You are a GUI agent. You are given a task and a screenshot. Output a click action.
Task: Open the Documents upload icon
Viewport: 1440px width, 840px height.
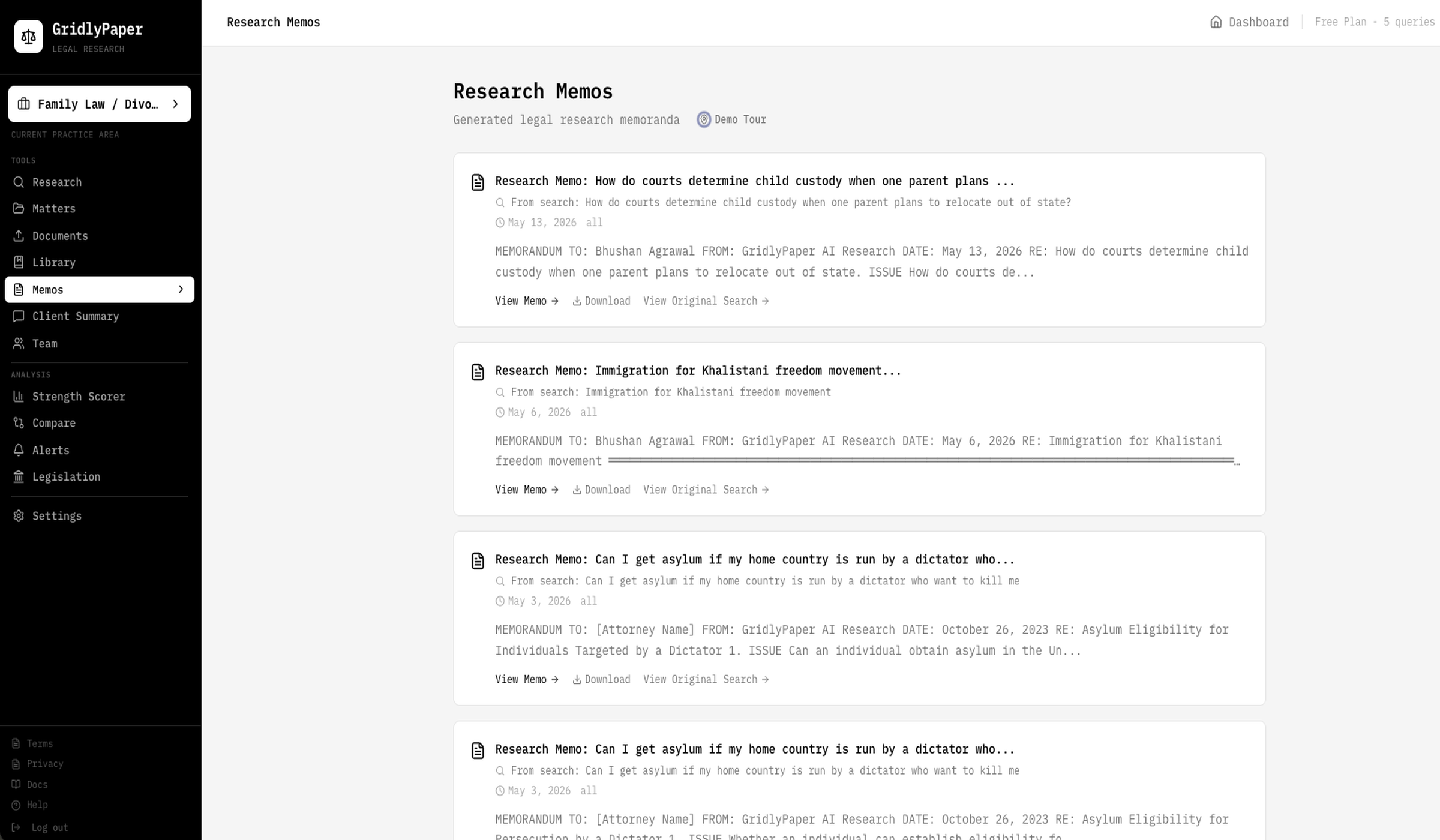pos(19,236)
